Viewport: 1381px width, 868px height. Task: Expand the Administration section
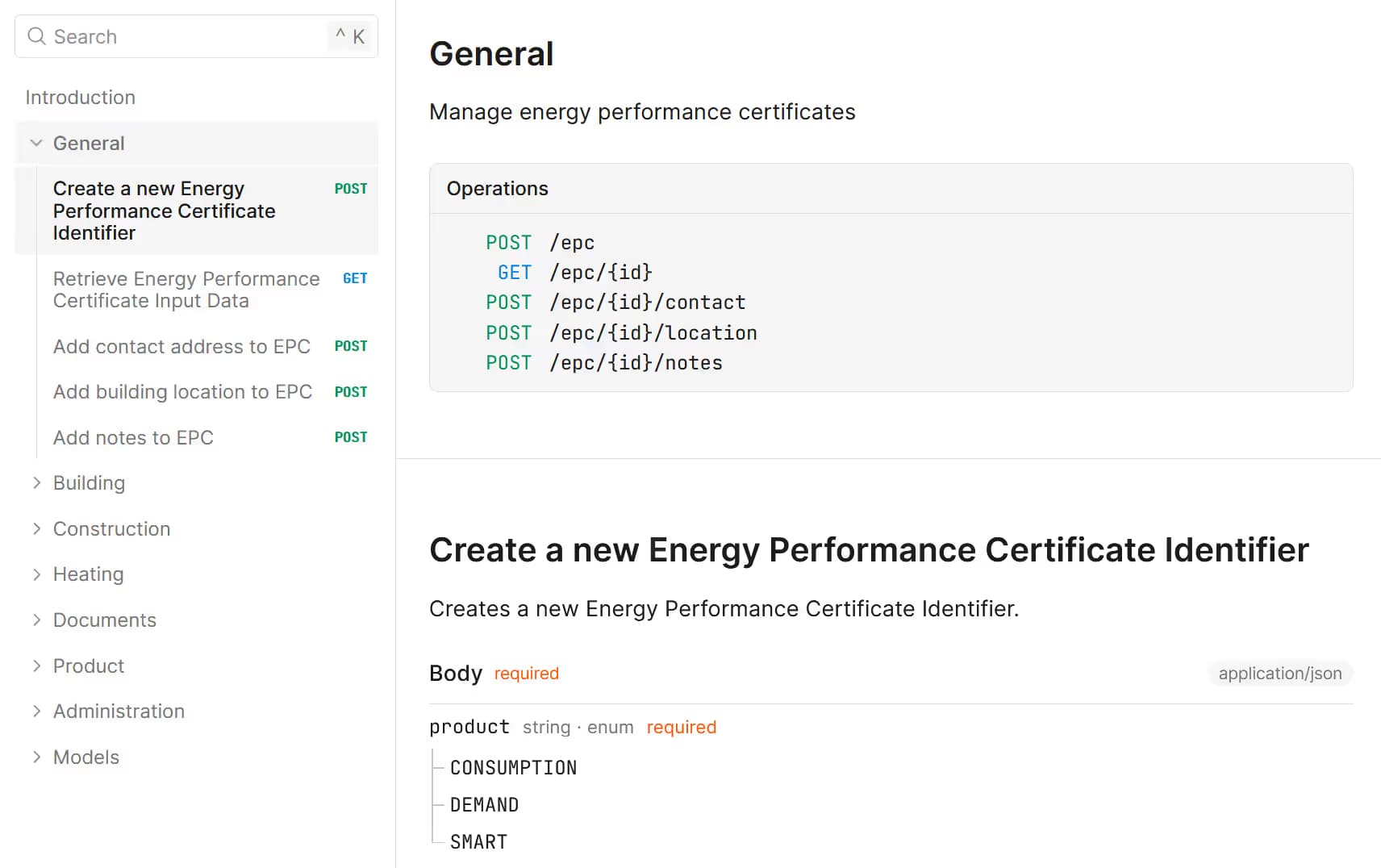(x=37, y=711)
